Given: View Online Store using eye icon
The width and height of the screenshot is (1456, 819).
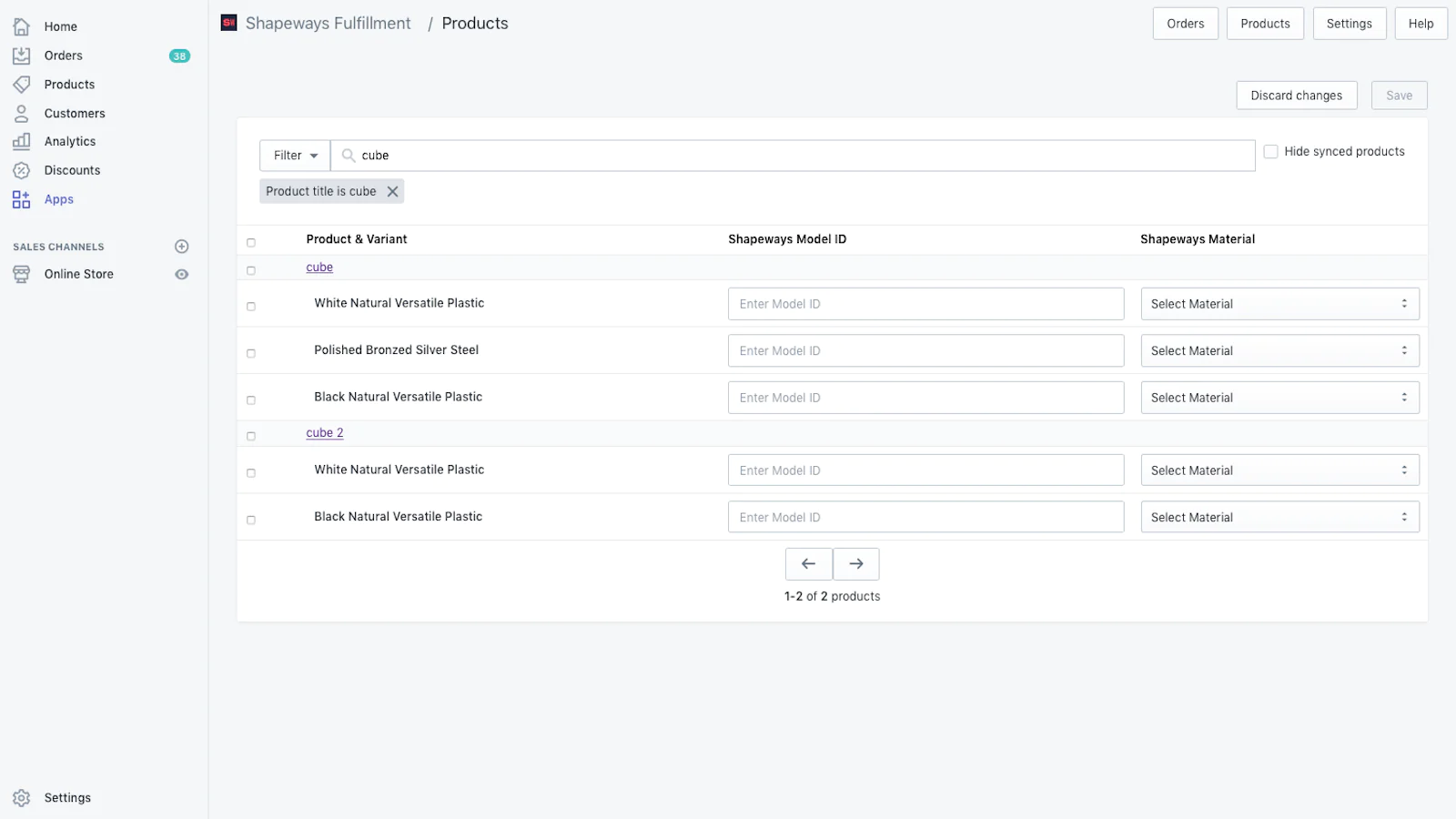Looking at the screenshot, I should 182,274.
